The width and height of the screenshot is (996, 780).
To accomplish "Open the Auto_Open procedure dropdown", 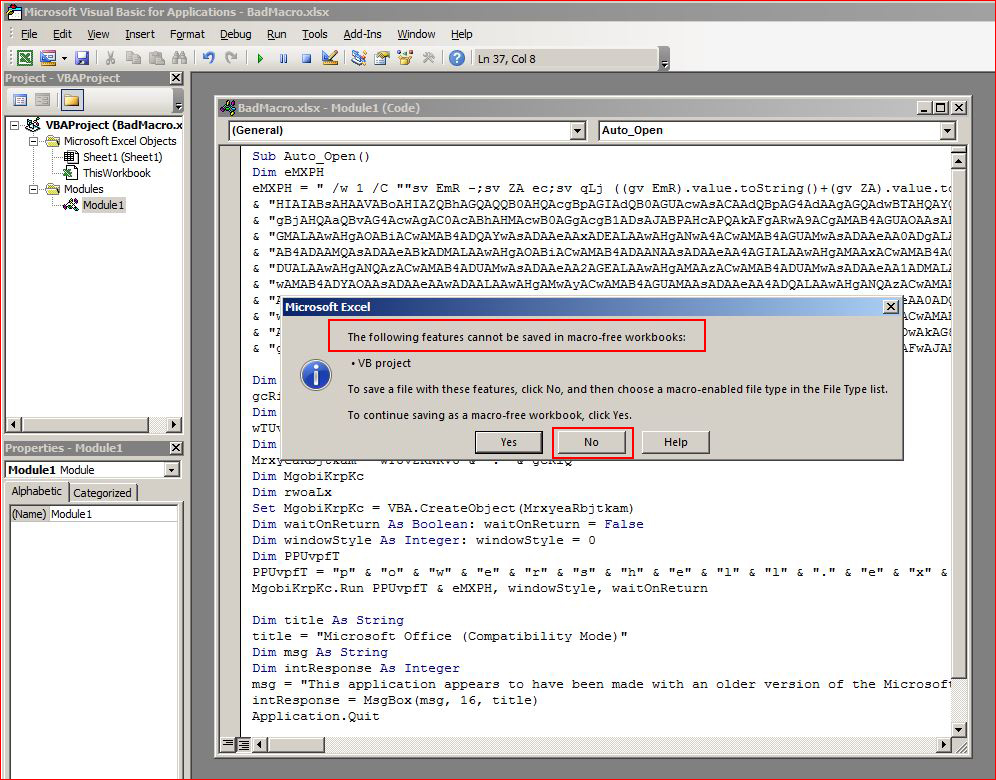I will click(948, 131).
